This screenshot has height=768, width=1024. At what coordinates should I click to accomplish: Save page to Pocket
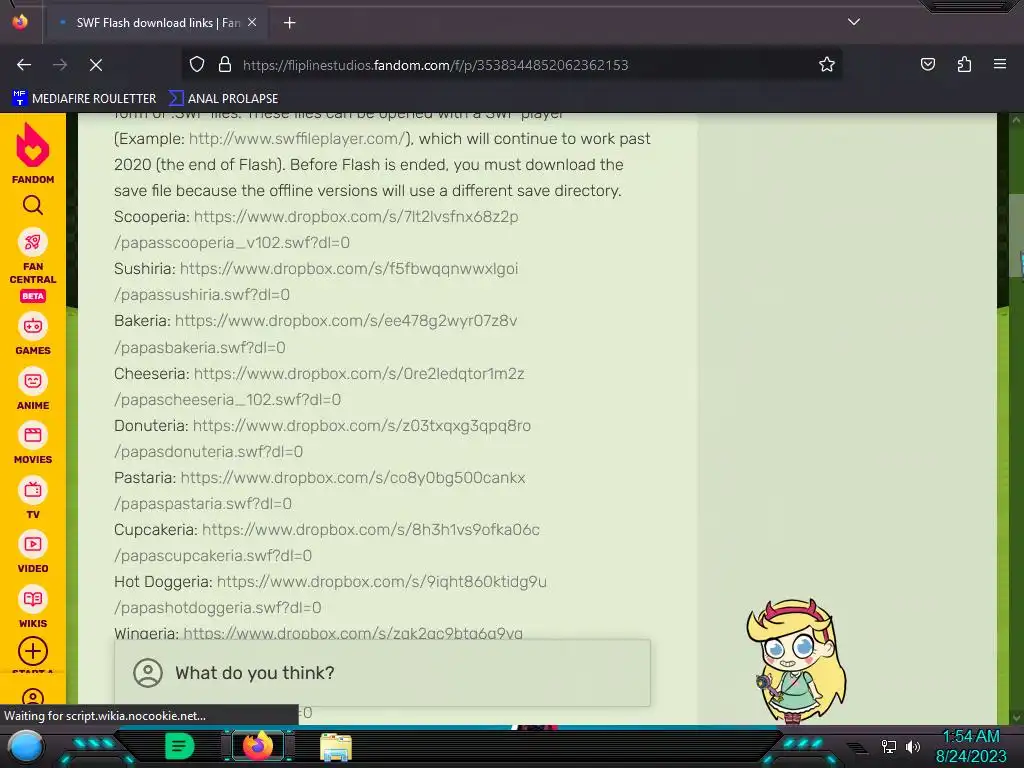(927, 64)
